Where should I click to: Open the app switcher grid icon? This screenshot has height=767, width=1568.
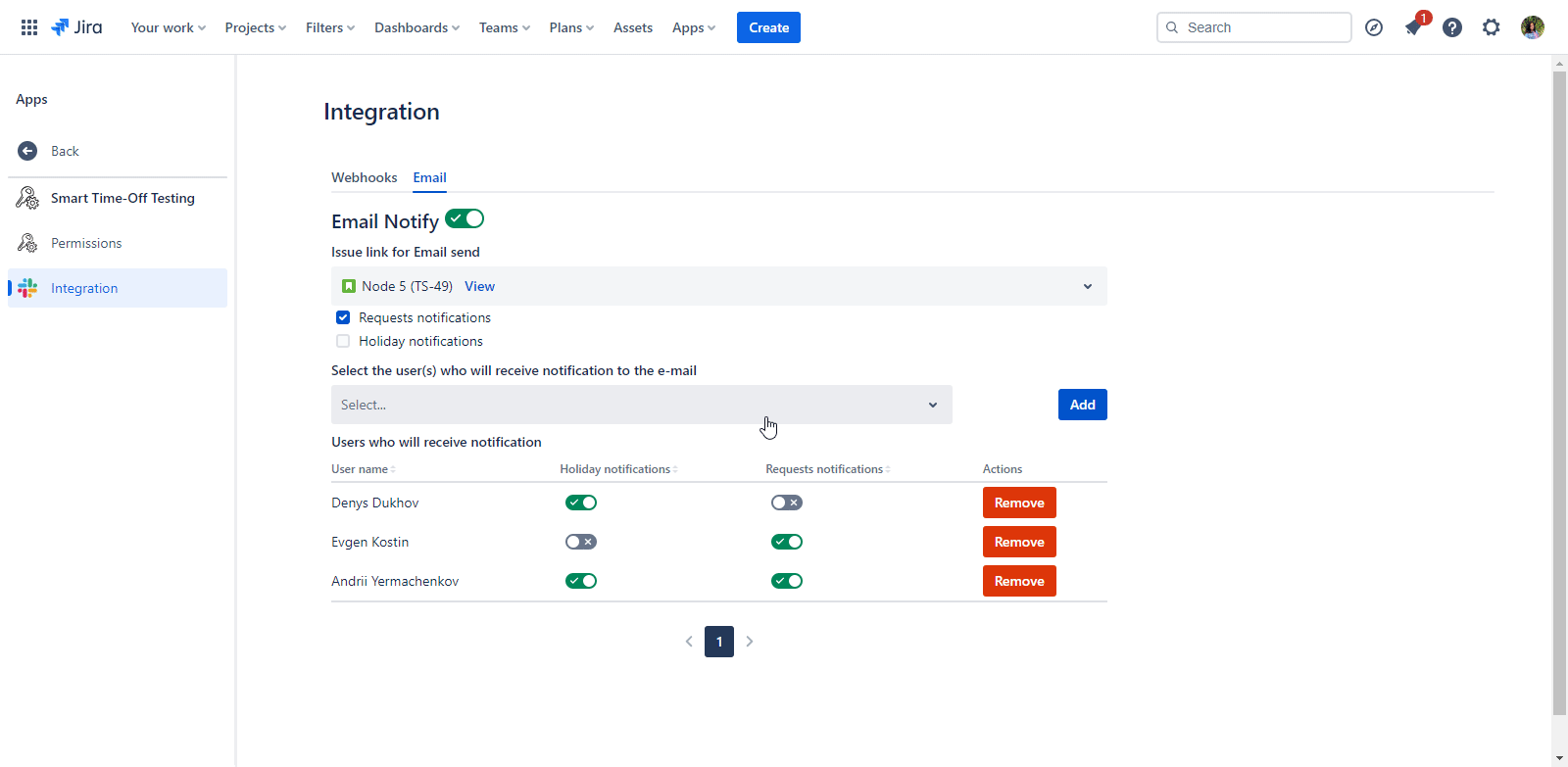29,27
